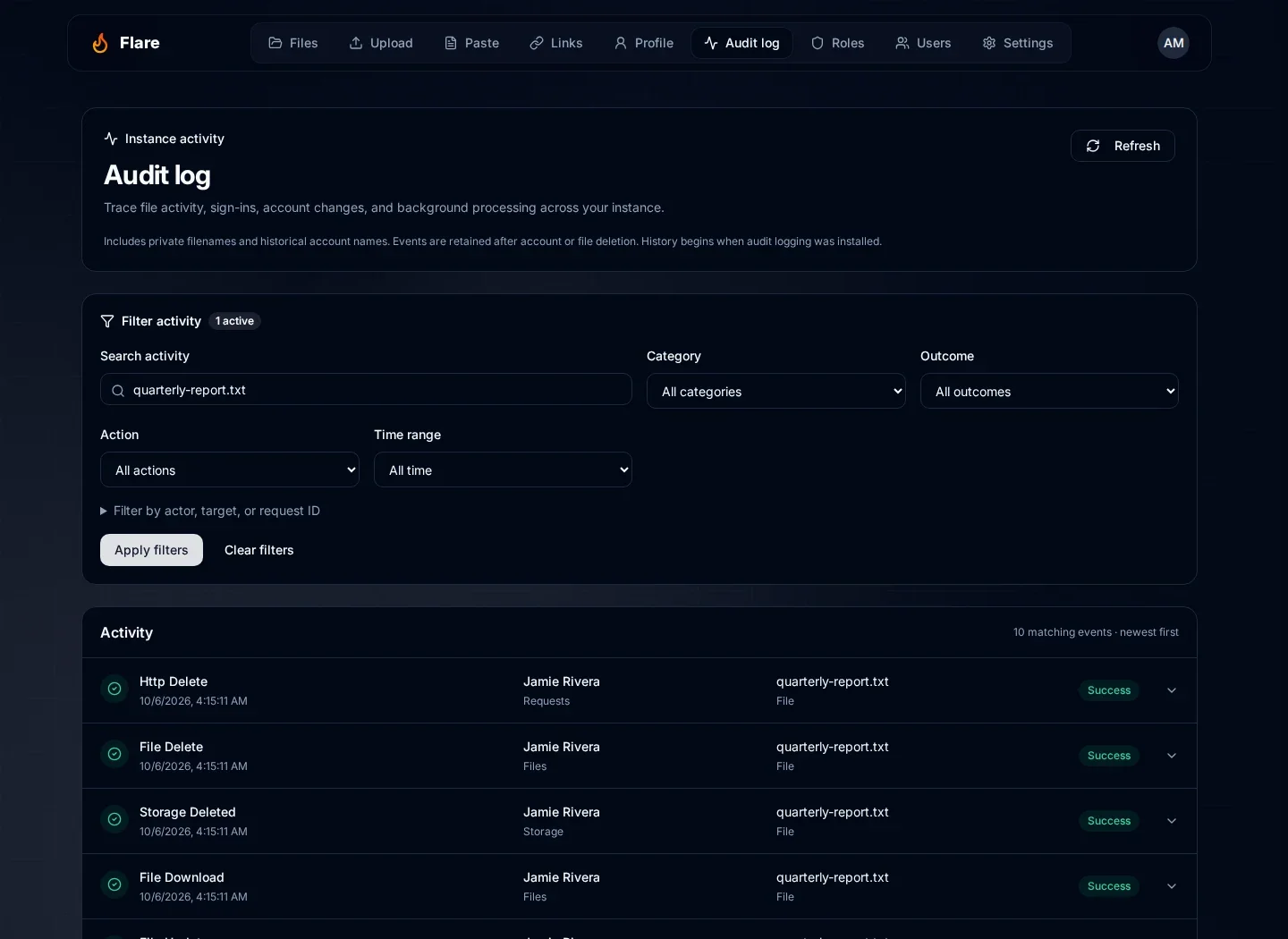This screenshot has width=1288, height=939.
Task: Click the success check icon for Http Delete
Action: (114, 689)
